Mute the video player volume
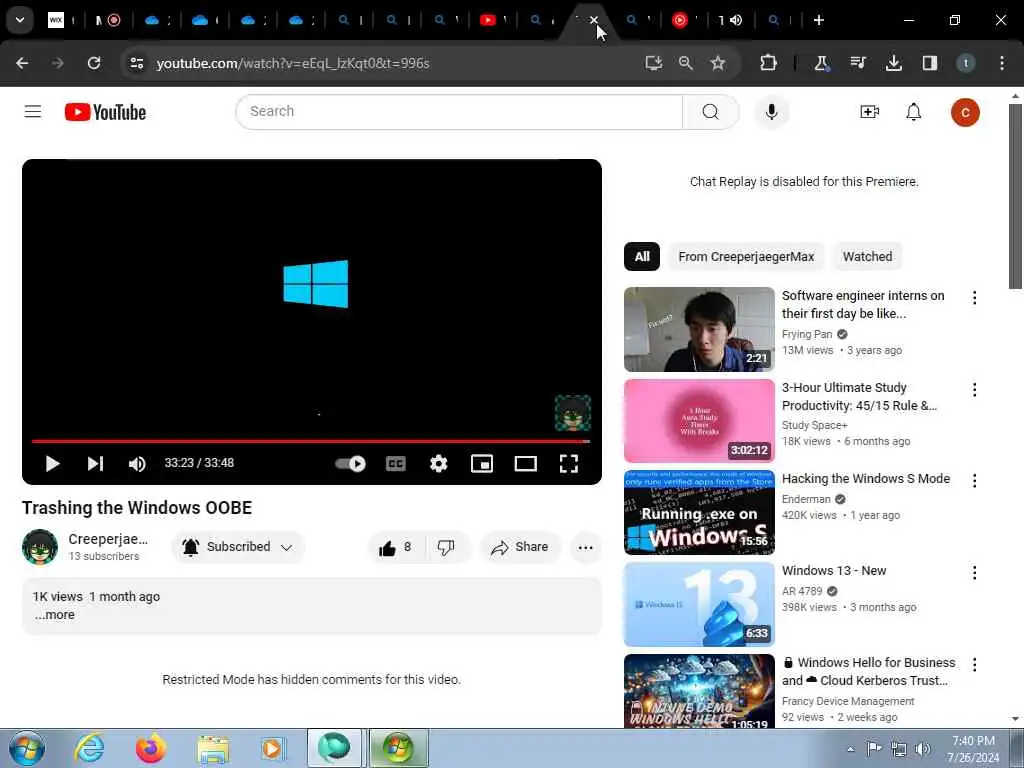Viewport: 1024px width, 768px height. (x=137, y=464)
